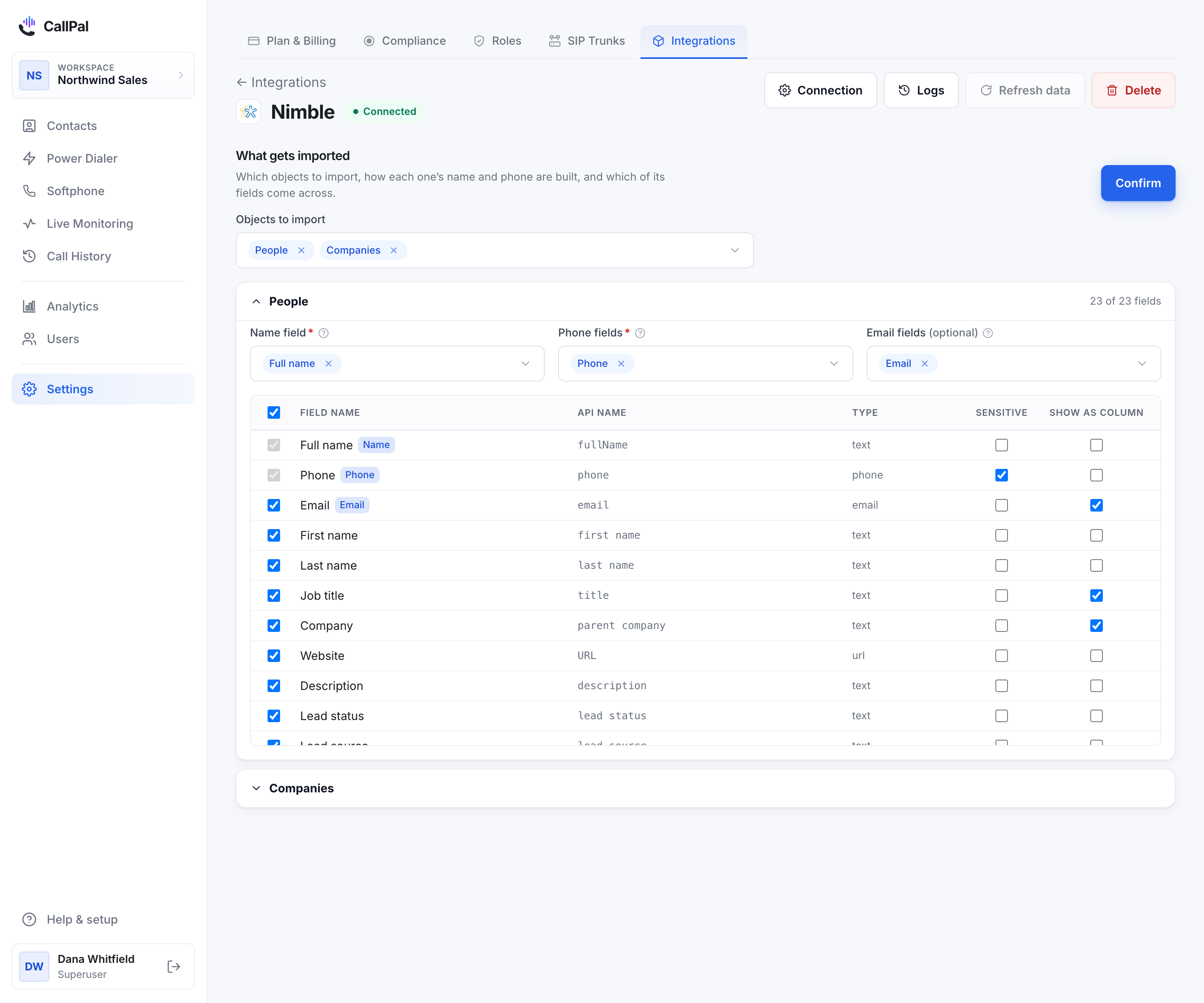Check Show as column for Website
Image resolution: width=1204 pixels, height=1003 pixels.
coord(1097,656)
